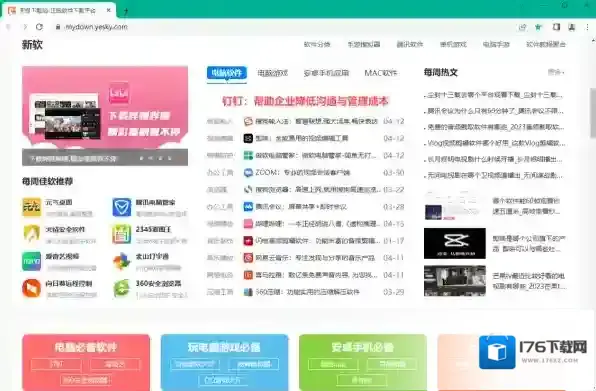596x391 pixels.
Task: Click the 网易云音乐 red icon
Action: tap(248, 258)
